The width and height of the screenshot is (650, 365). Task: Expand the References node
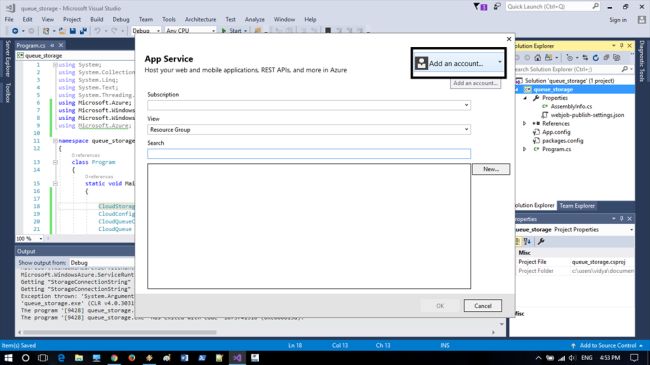524,124
